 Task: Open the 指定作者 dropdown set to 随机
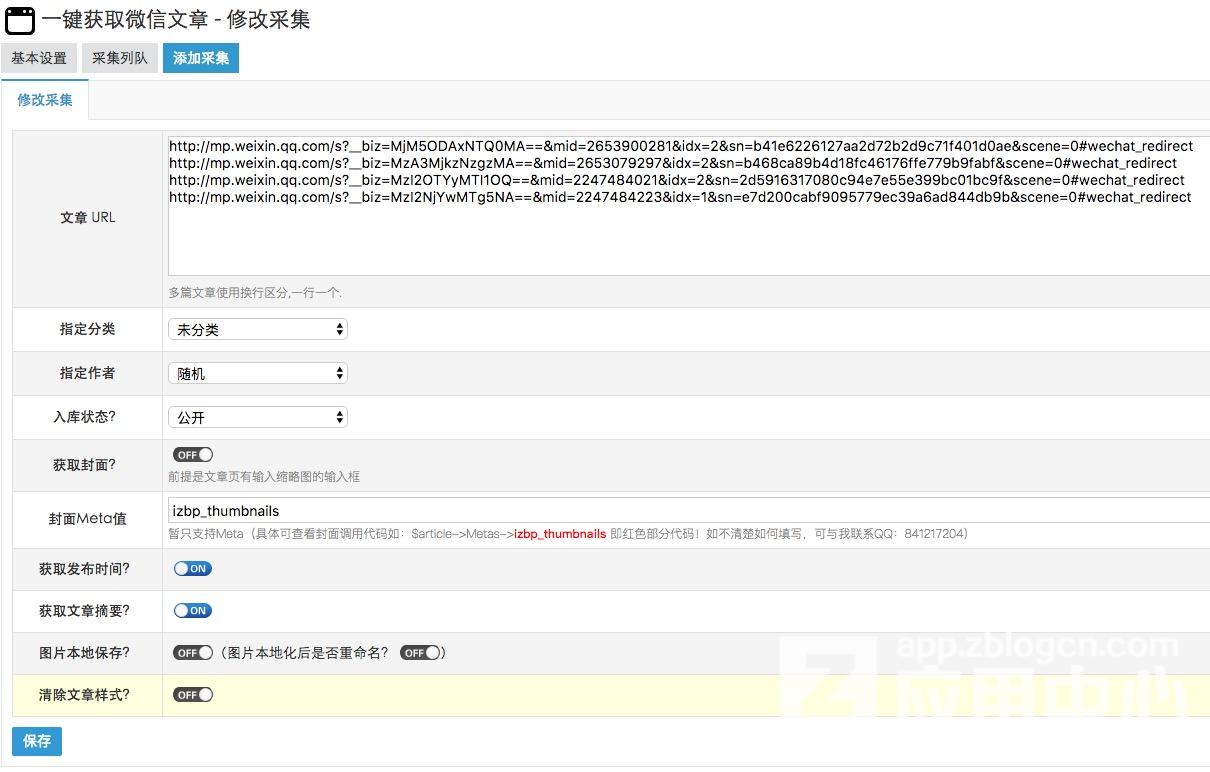(x=258, y=373)
